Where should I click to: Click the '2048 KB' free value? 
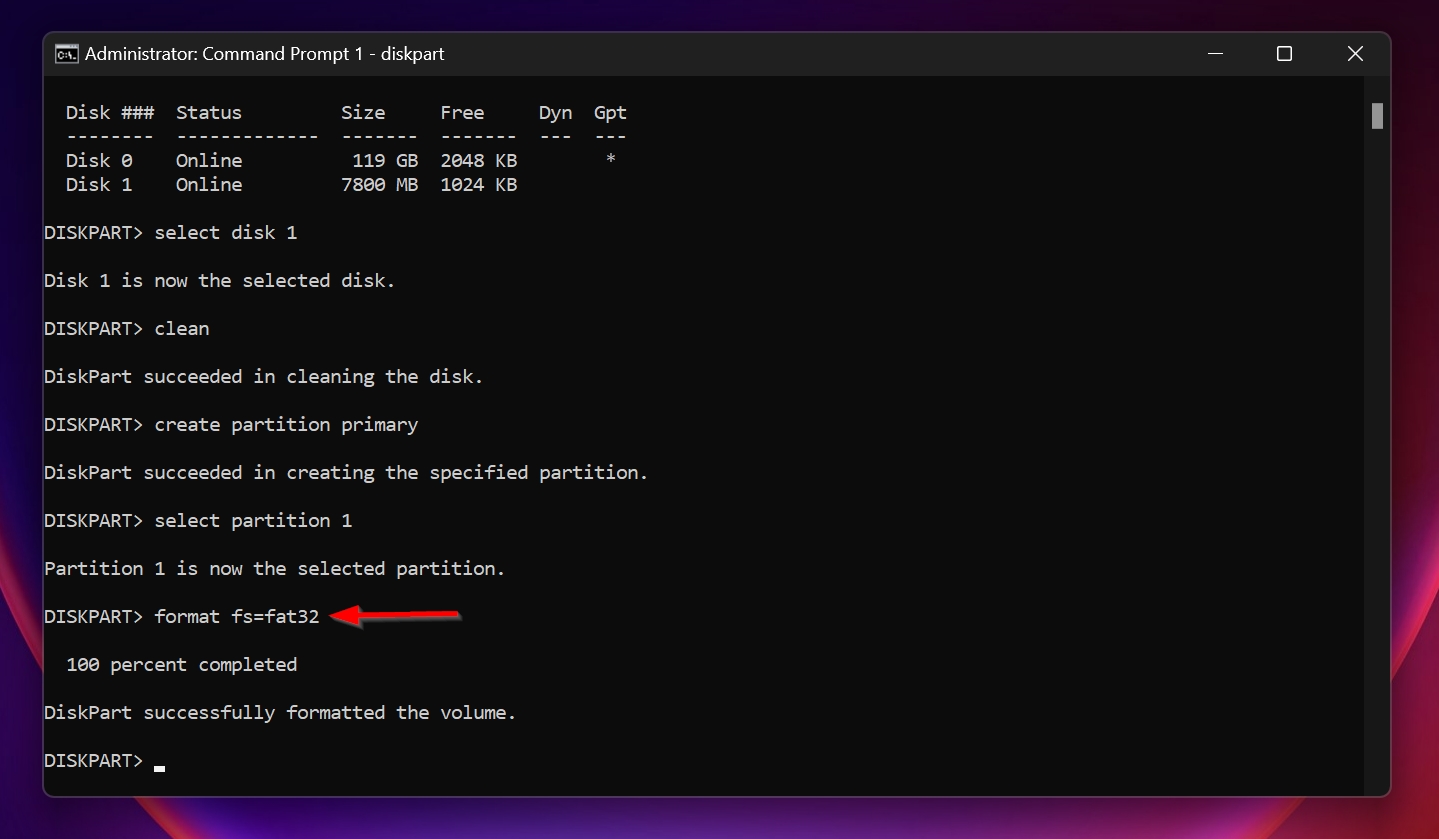[479, 161]
